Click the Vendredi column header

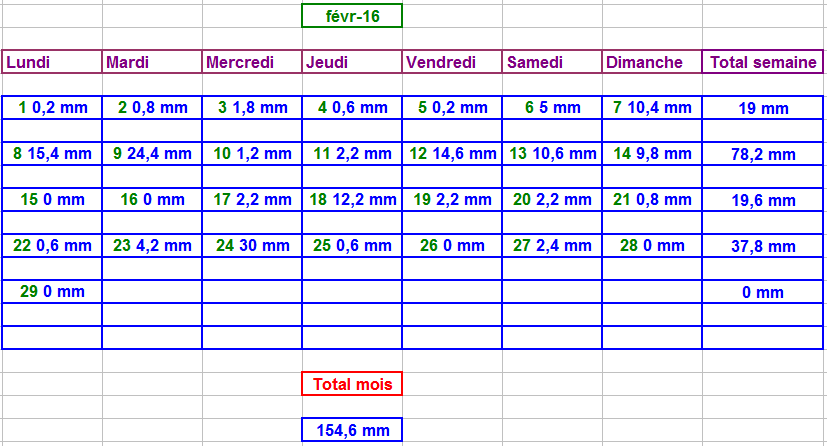pos(452,62)
